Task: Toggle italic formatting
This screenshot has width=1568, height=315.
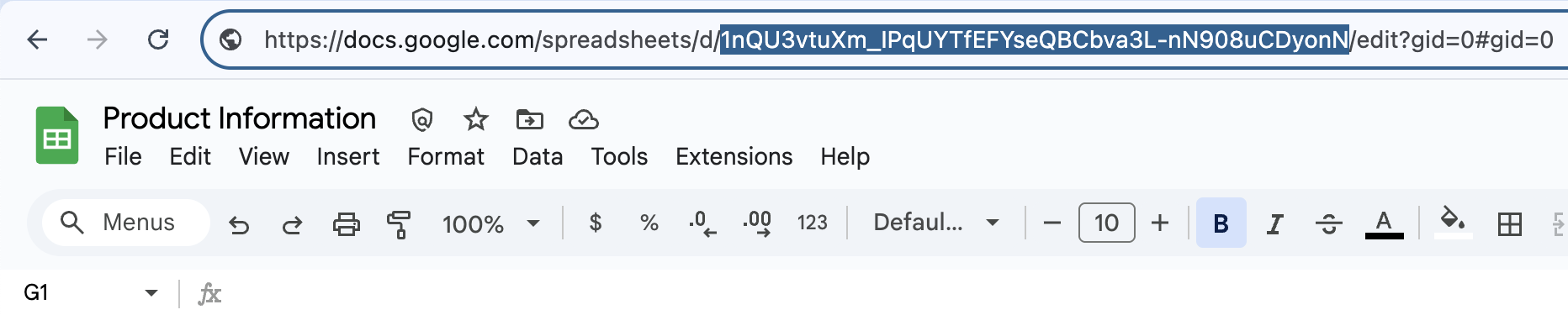Action: tap(1275, 223)
